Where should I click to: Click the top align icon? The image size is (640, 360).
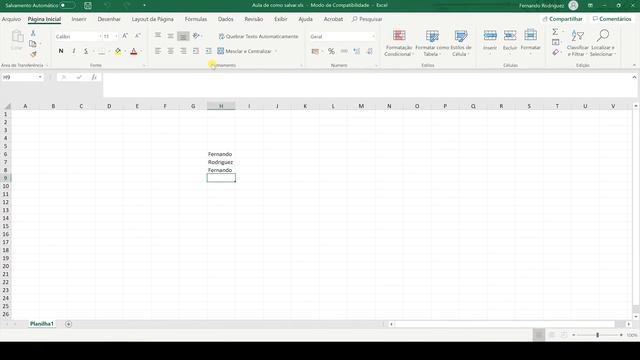tap(158, 36)
